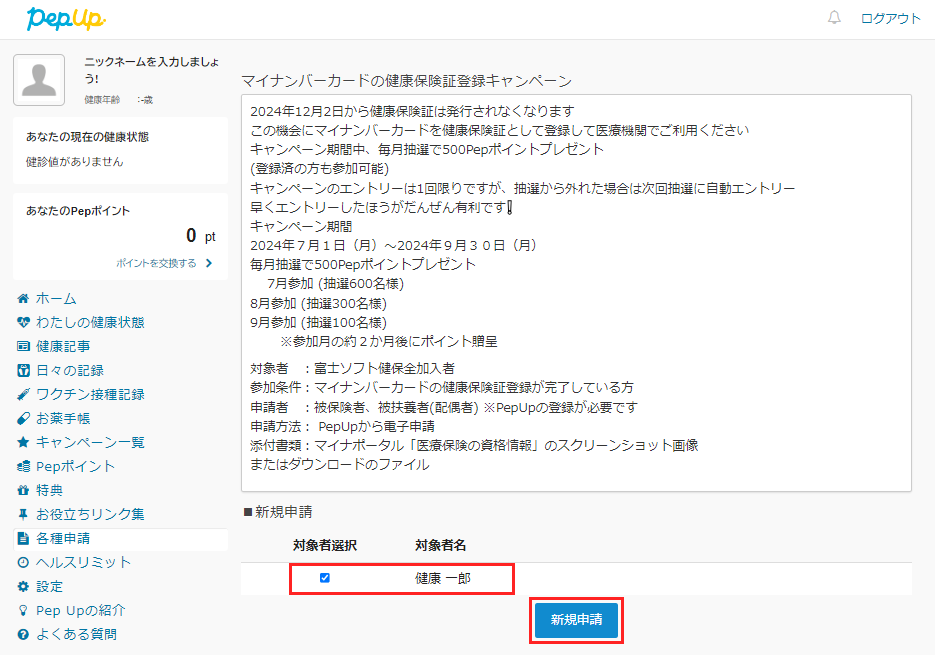The height and width of the screenshot is (655, 935).
Task: Click the 0 pt points value
Action: coord(200,236)
